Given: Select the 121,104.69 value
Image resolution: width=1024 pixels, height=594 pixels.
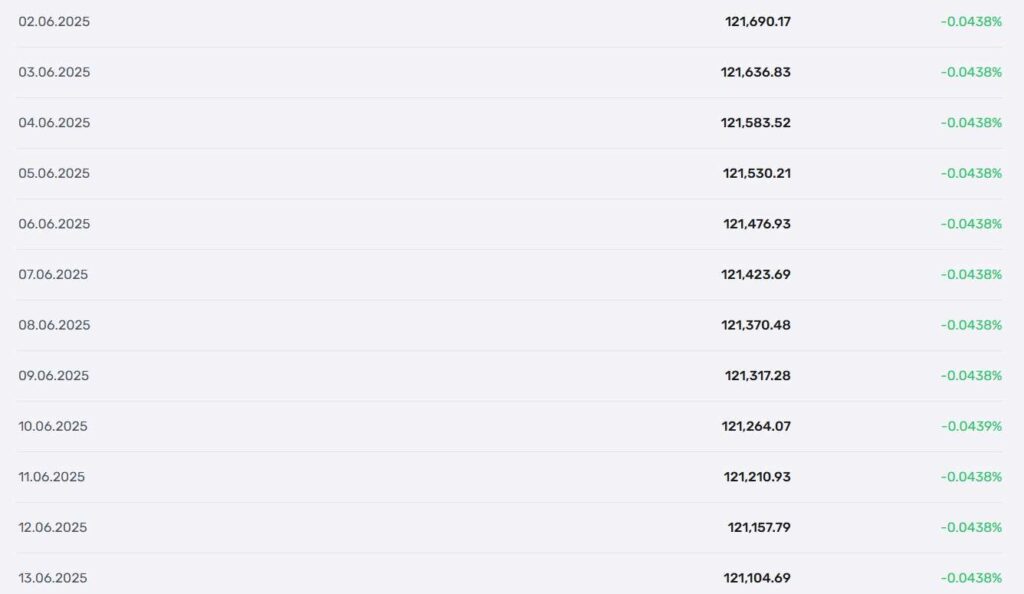Looking at the screenshot, I should [757, 578].
